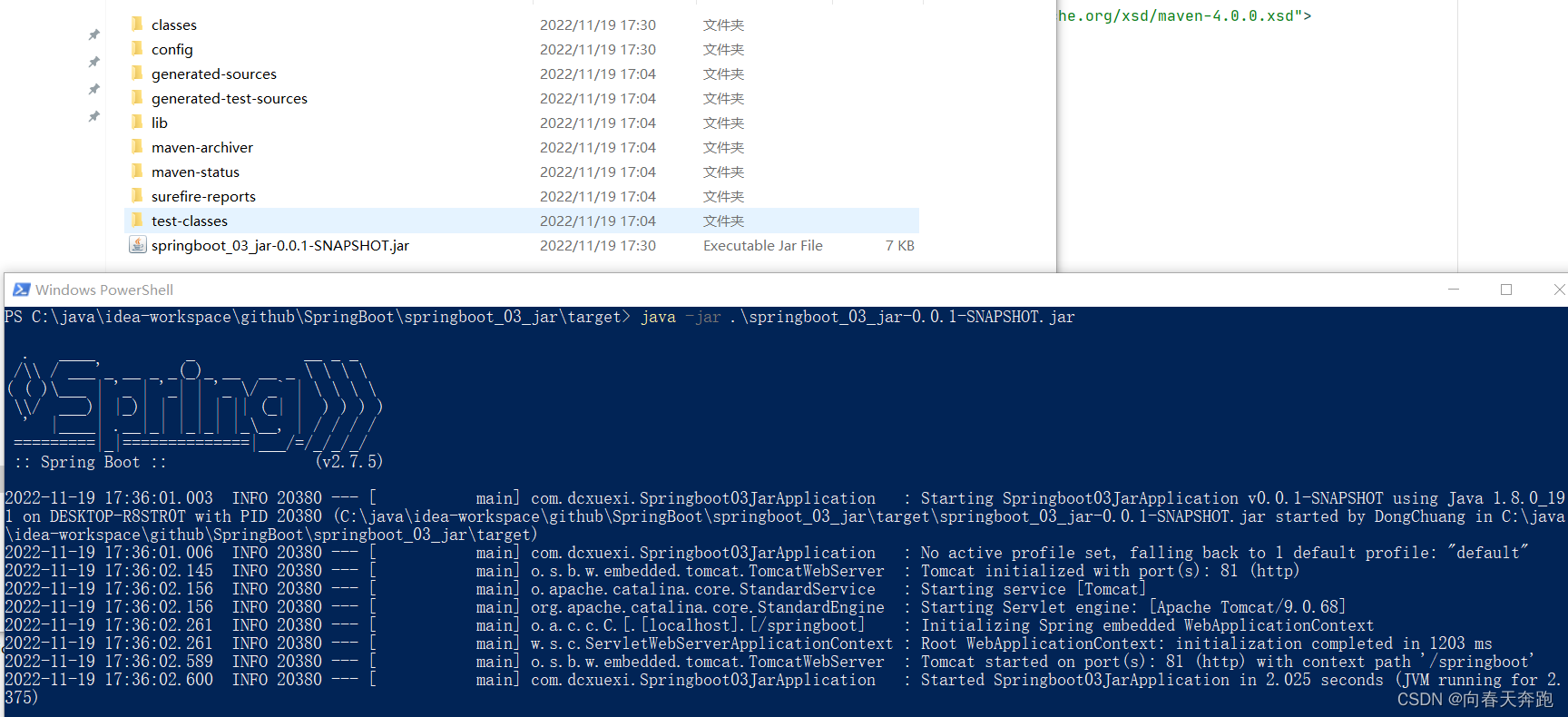Click the Spring Boot version v2.7.5 text
The width and height of the screenshot is (1568, 717).
(x=349, y=462)
